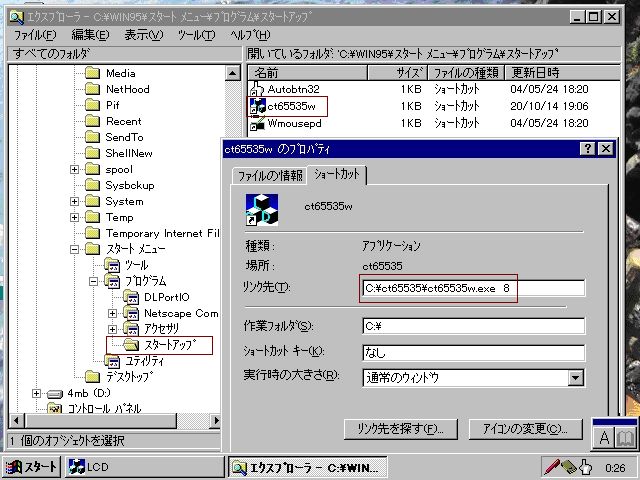Click folder tree scroll right arrow
This screenshot has height=480, width=640.
tap(216, 420)
